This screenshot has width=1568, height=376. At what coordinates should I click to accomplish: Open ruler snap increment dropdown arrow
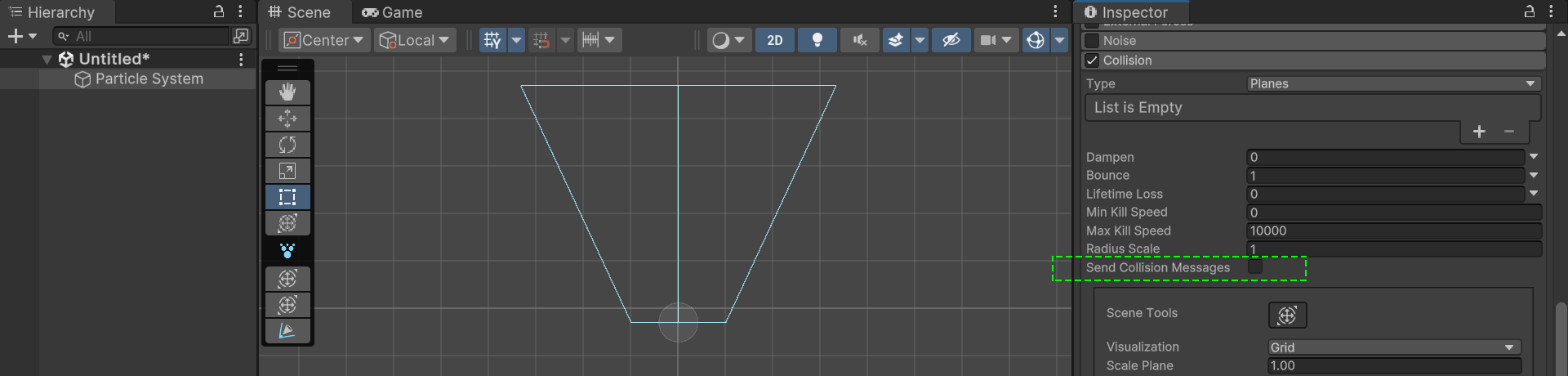pos(611,40)
